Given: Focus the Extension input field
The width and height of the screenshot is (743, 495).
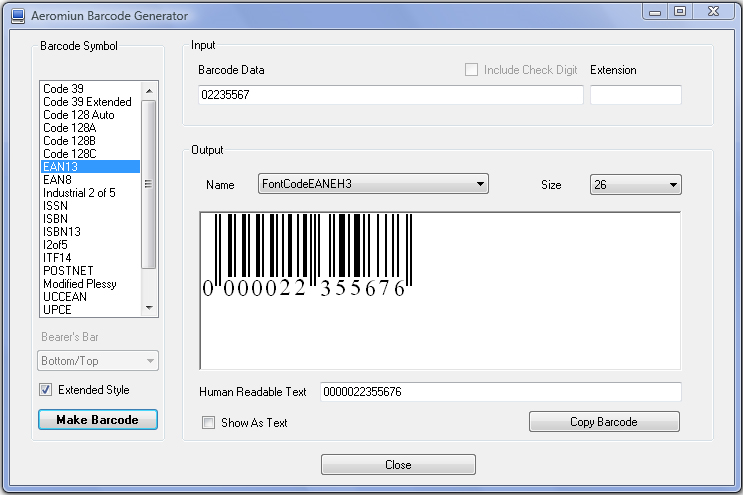Looking at the screenshot, I should click(x=635, y=95).
